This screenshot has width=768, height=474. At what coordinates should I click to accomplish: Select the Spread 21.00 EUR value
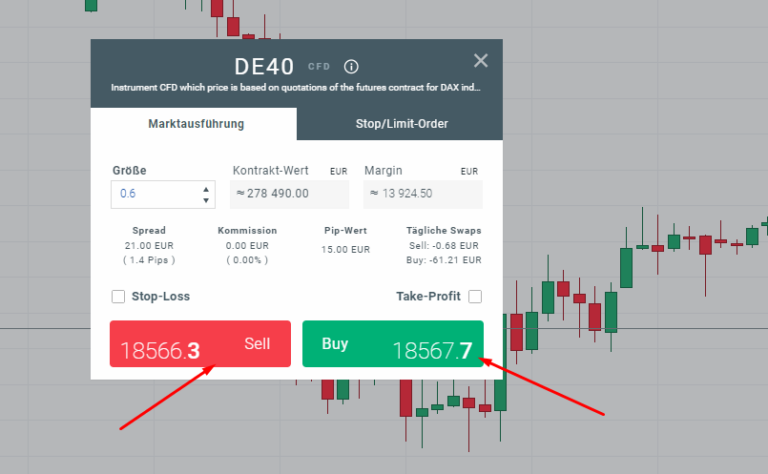point(149,245)
